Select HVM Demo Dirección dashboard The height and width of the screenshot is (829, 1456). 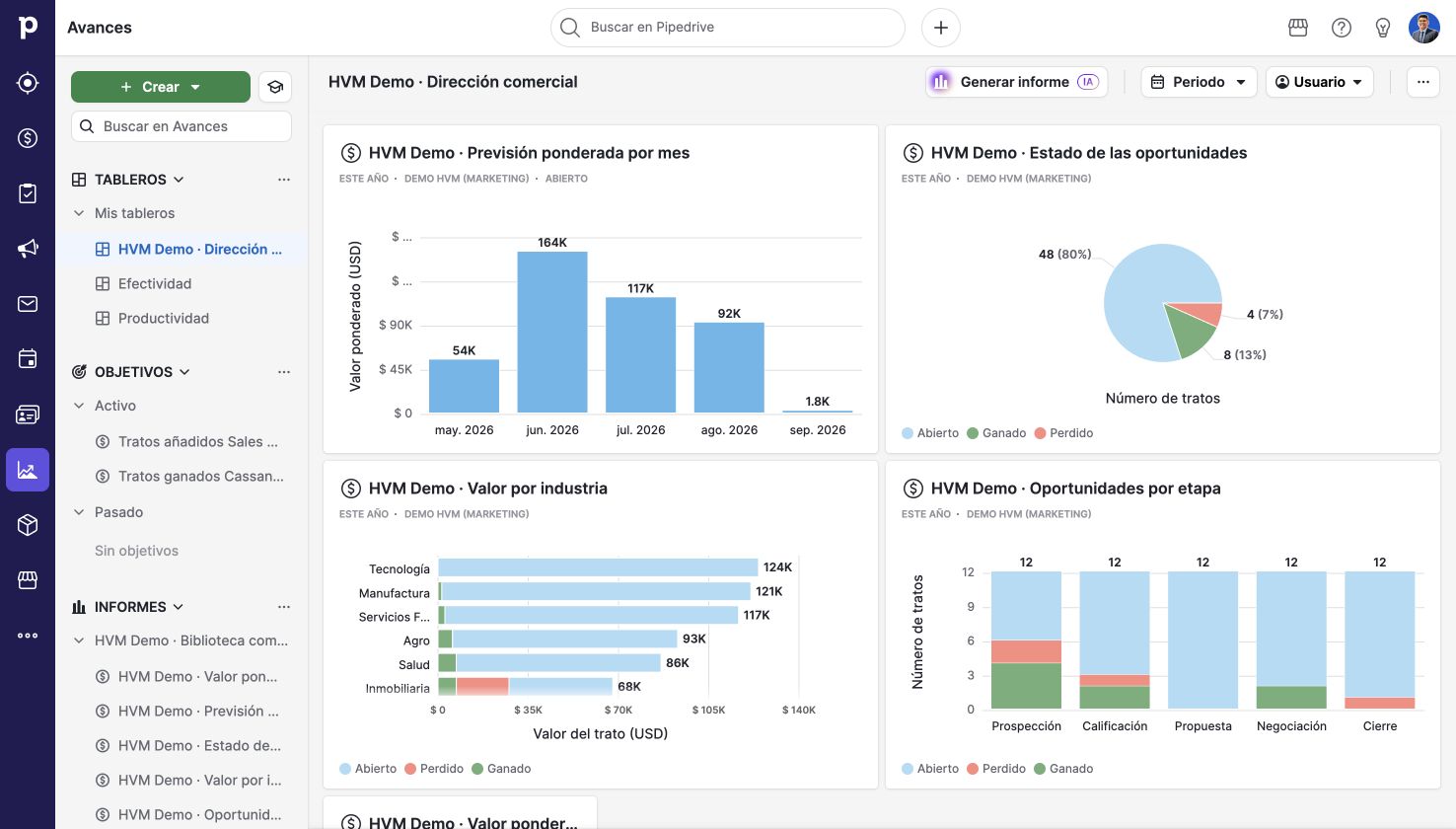(187, 250)
